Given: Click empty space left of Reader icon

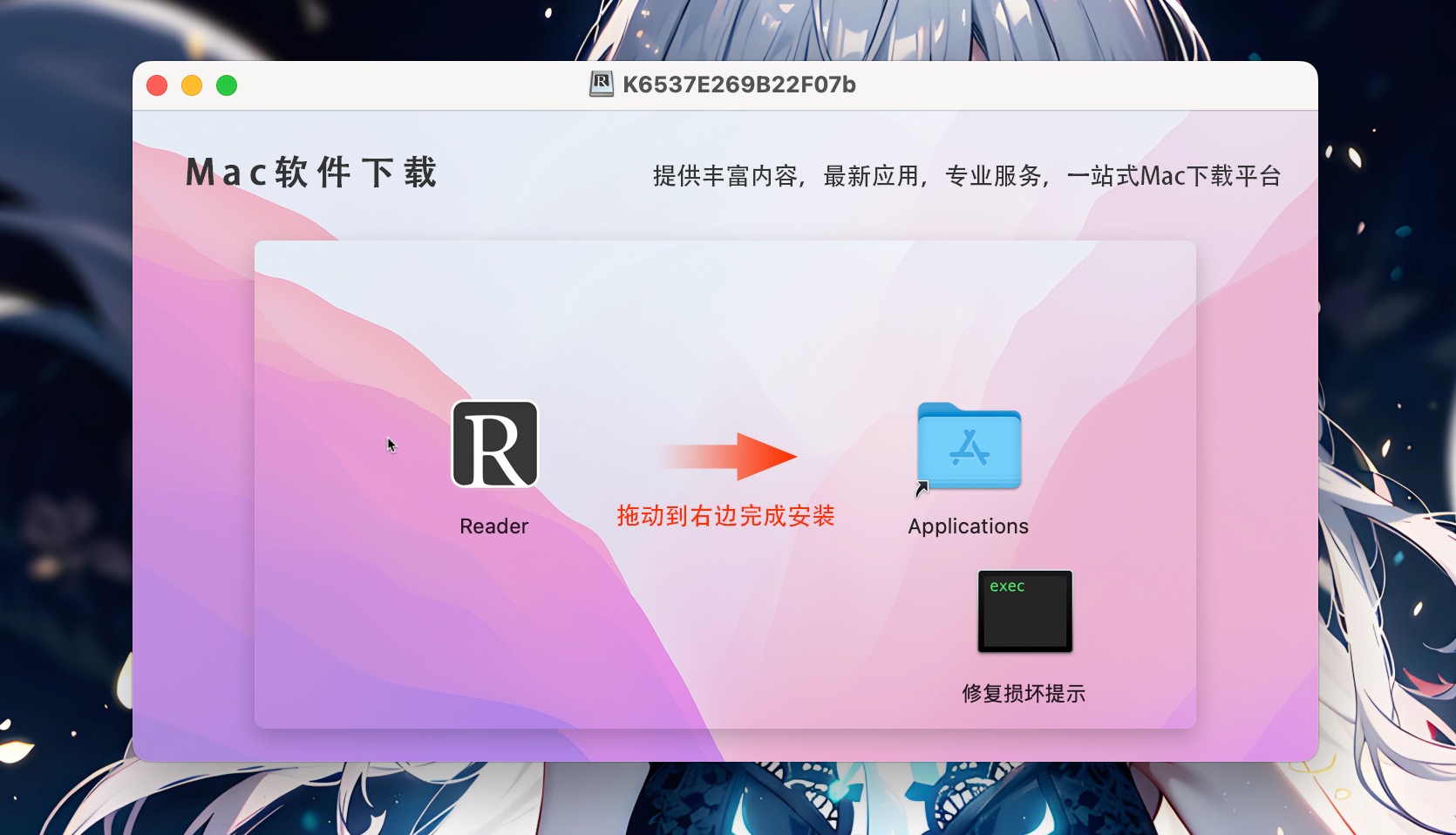Looking at the screenshot, I should tap(349, 488).
